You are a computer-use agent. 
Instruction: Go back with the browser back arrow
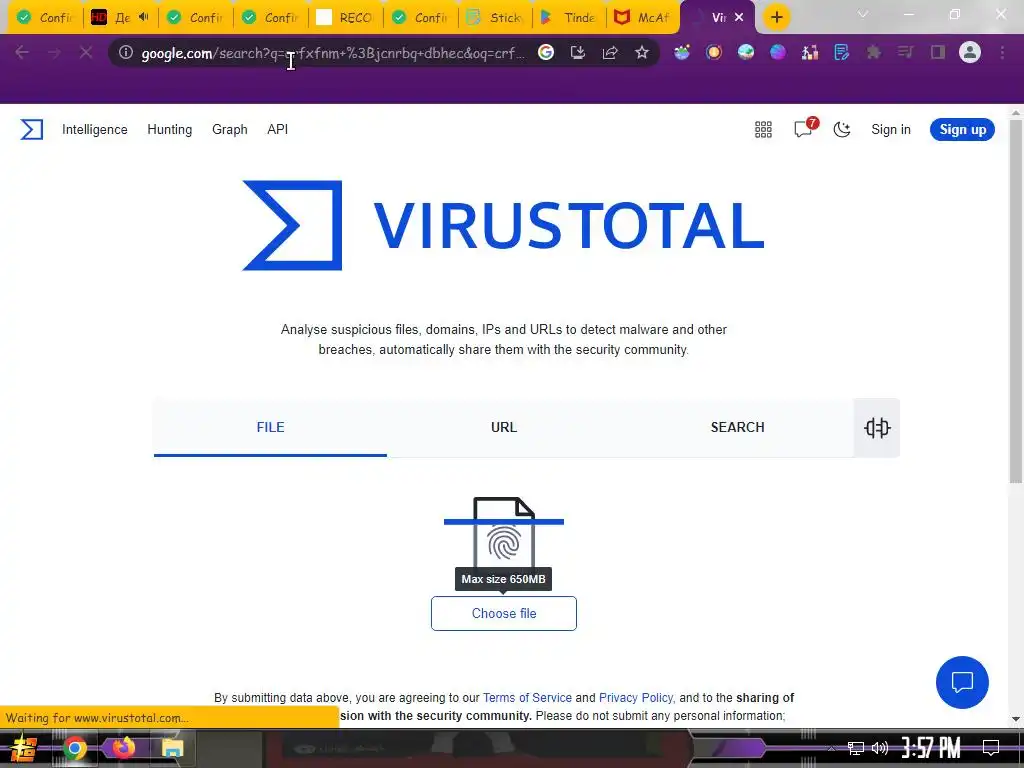(22, 52)
